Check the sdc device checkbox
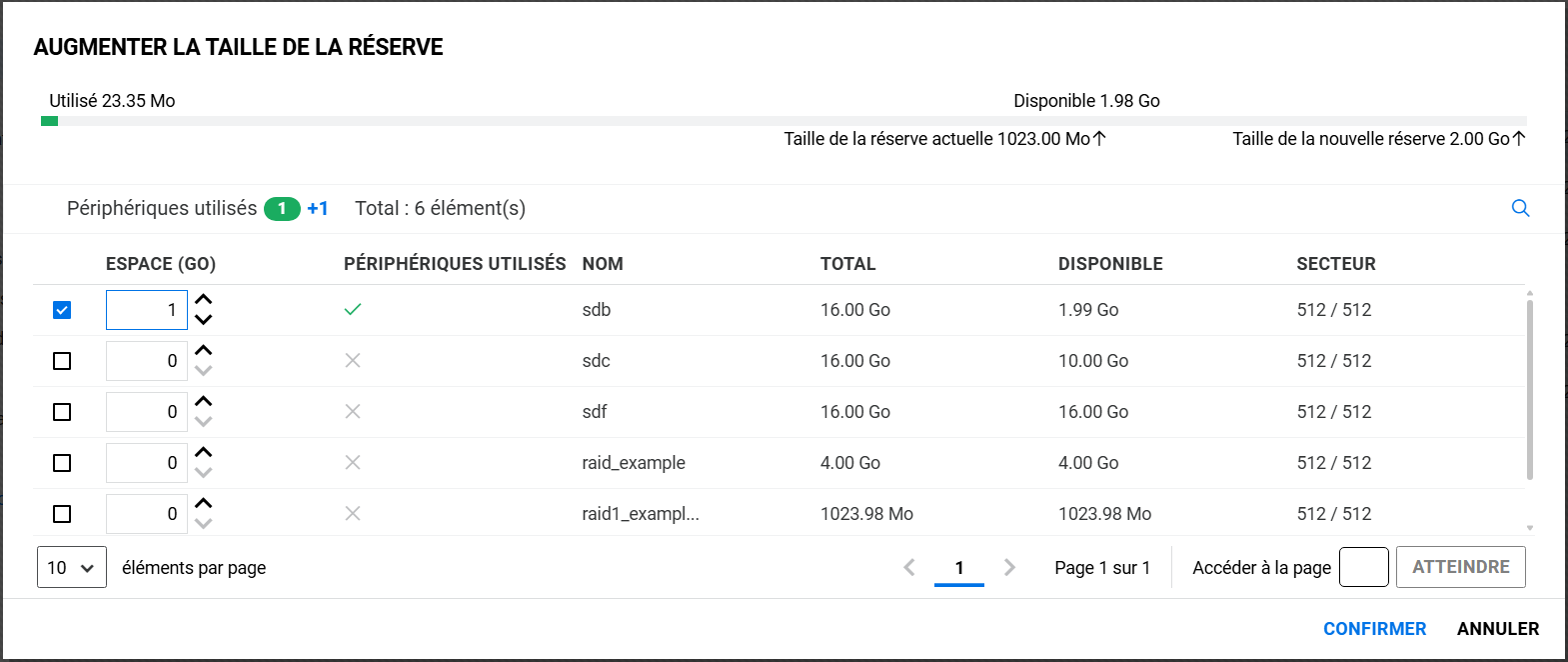 click(x=62, y=361)
